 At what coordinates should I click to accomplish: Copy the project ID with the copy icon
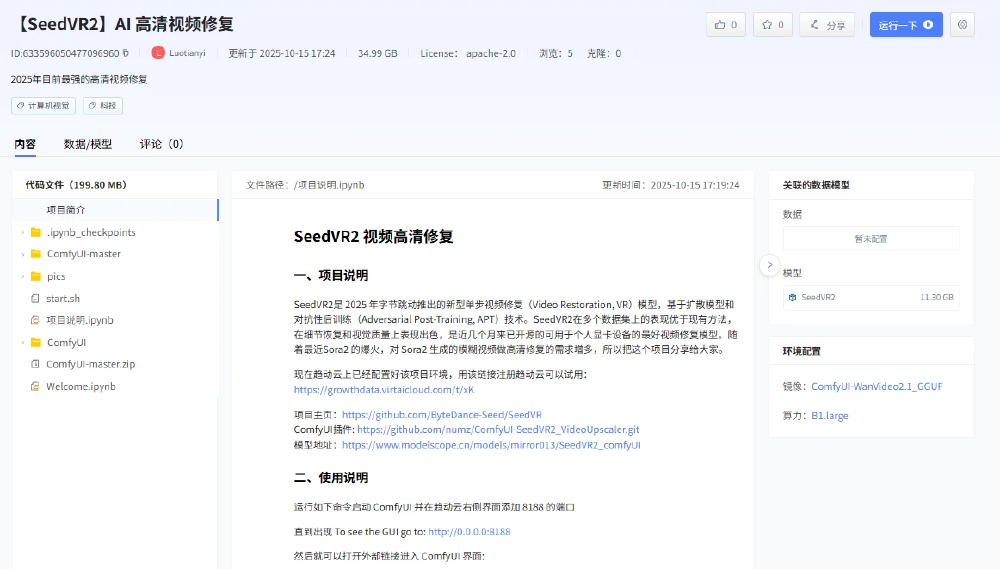tap(126, 53)
